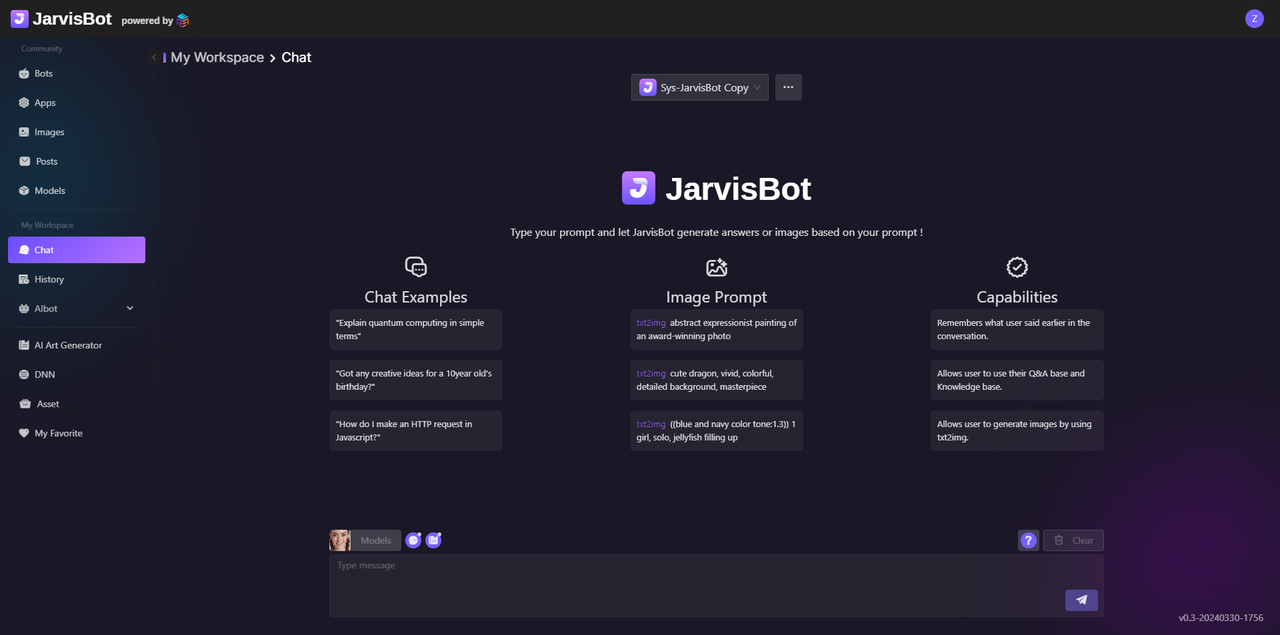Click the "powered by" logo in header
The image size is (1280, 635).
[x=182, y=20]
